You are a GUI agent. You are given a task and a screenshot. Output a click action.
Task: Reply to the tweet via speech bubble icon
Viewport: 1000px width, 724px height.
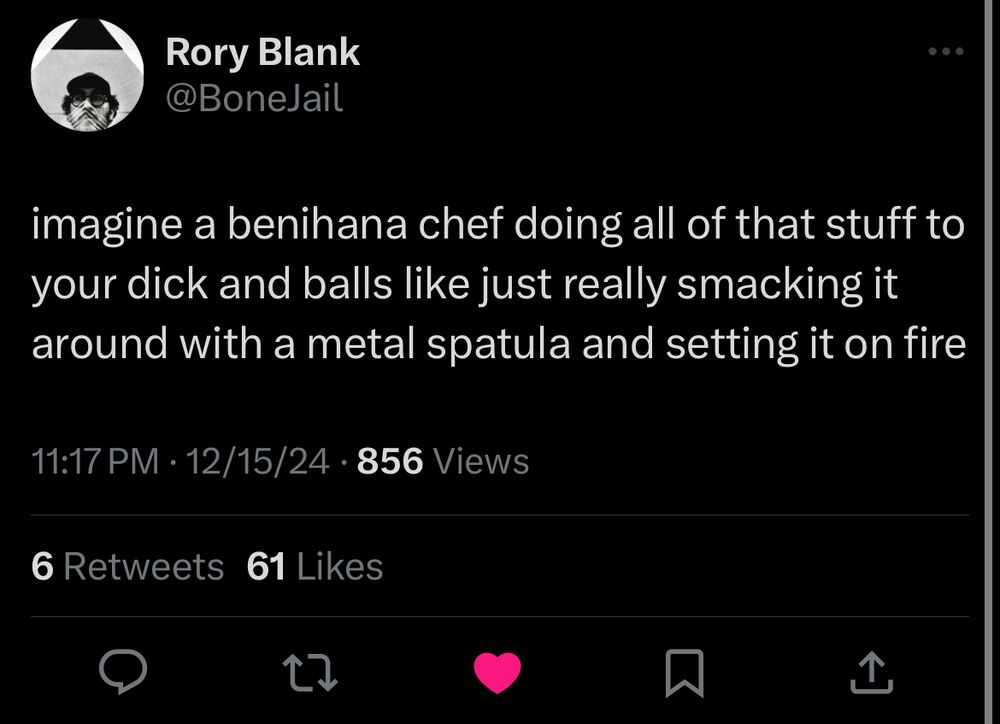(x=124, y=671)
